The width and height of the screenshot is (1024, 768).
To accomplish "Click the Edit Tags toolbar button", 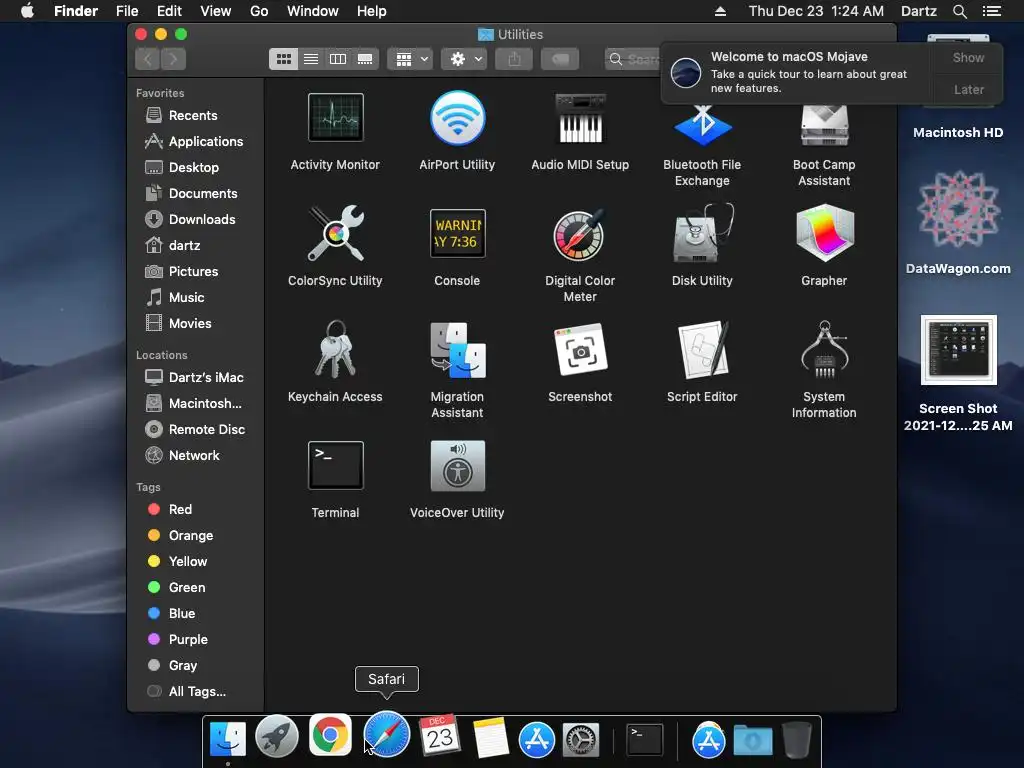I will (x=560, y=59).
